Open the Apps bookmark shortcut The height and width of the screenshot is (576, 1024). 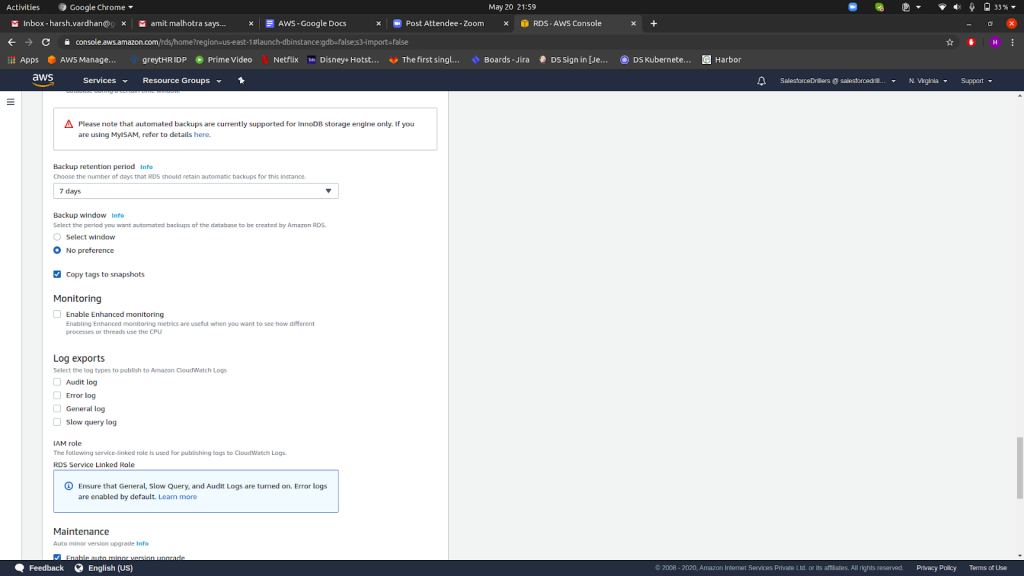point(23,59)
